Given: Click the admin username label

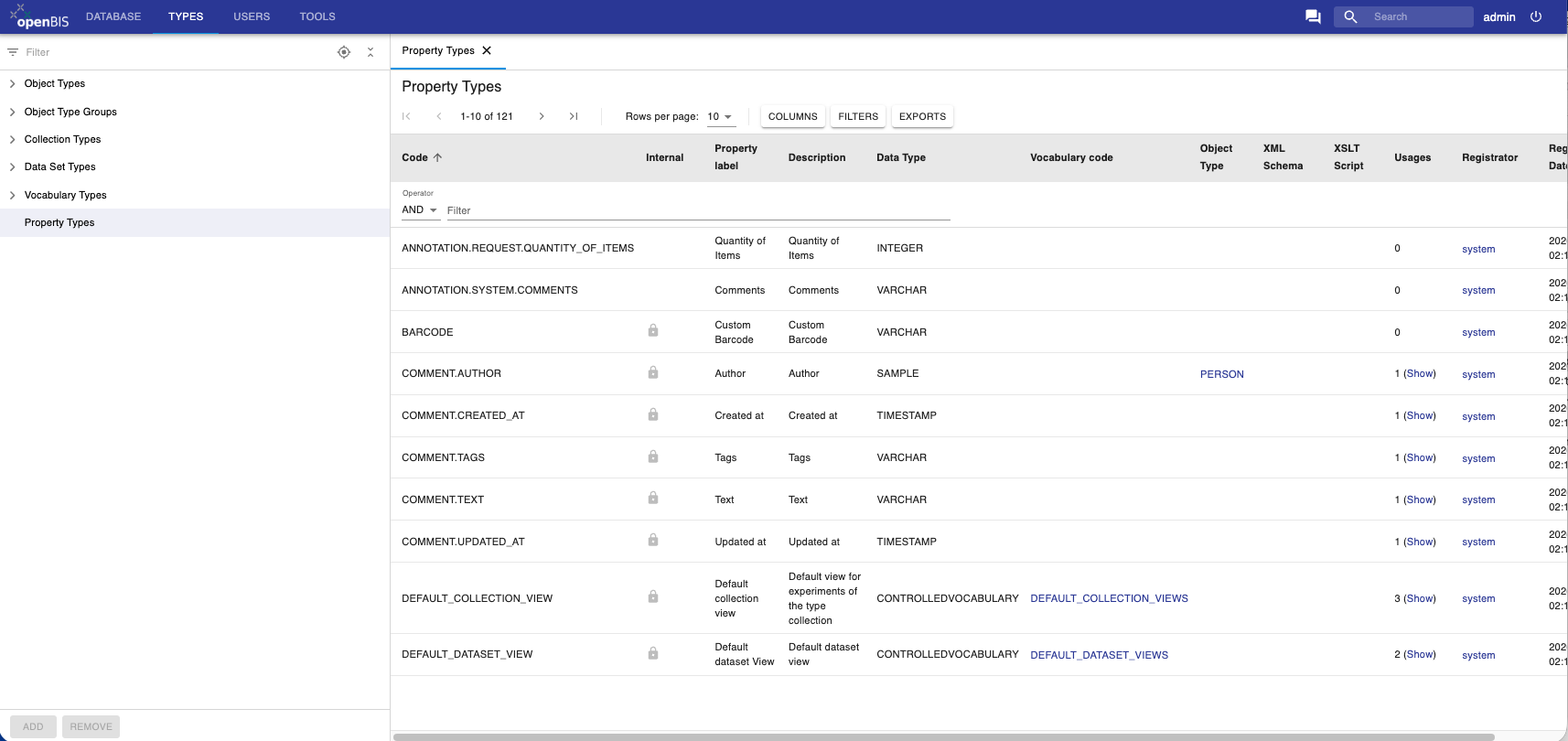Looking at the screenshot, I should pyautogui.click(x=1498, y=16).
